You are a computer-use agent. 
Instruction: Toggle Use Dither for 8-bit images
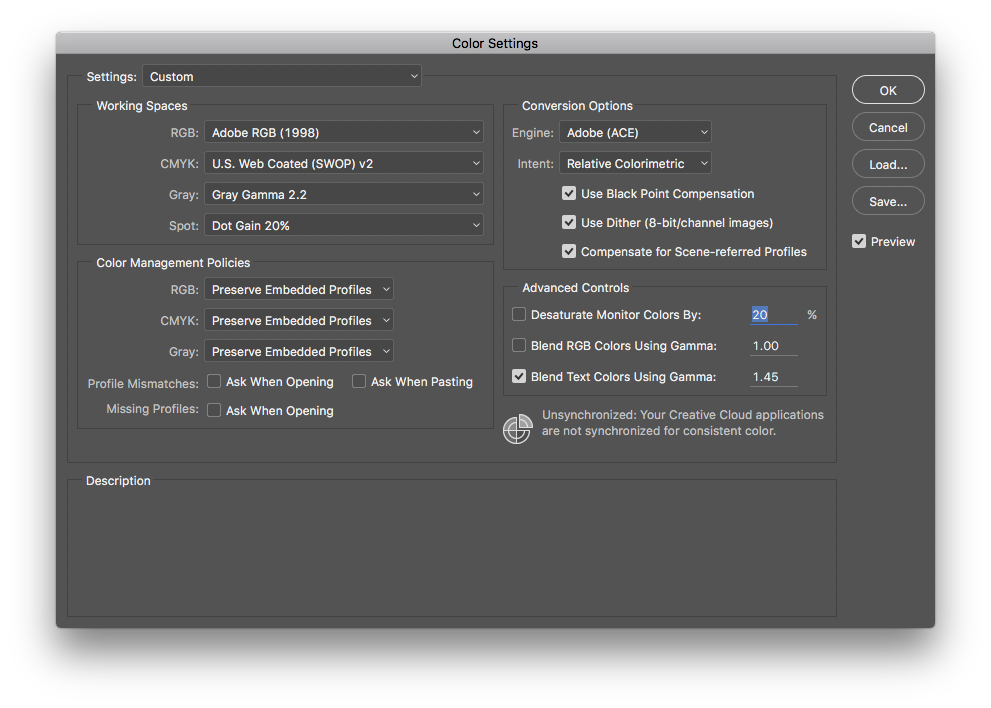pos(569,223)
